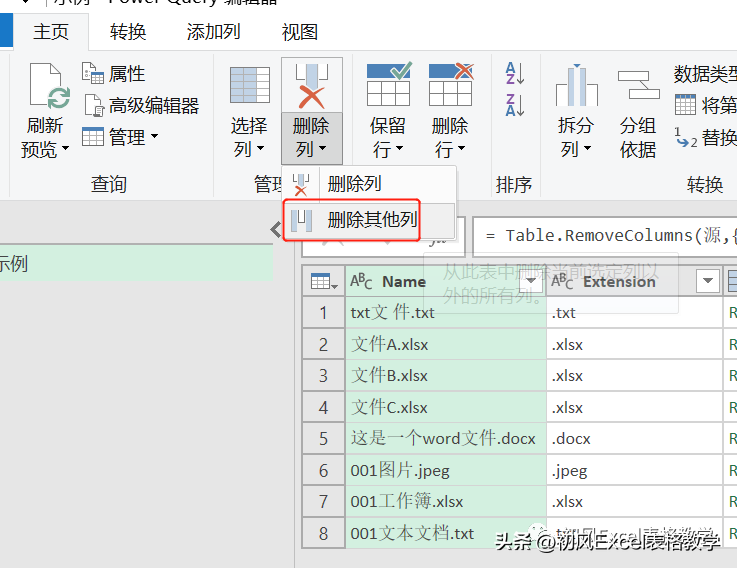
Task: Collapse the queries pane with the chevron
Action: [x=276, y=229]
